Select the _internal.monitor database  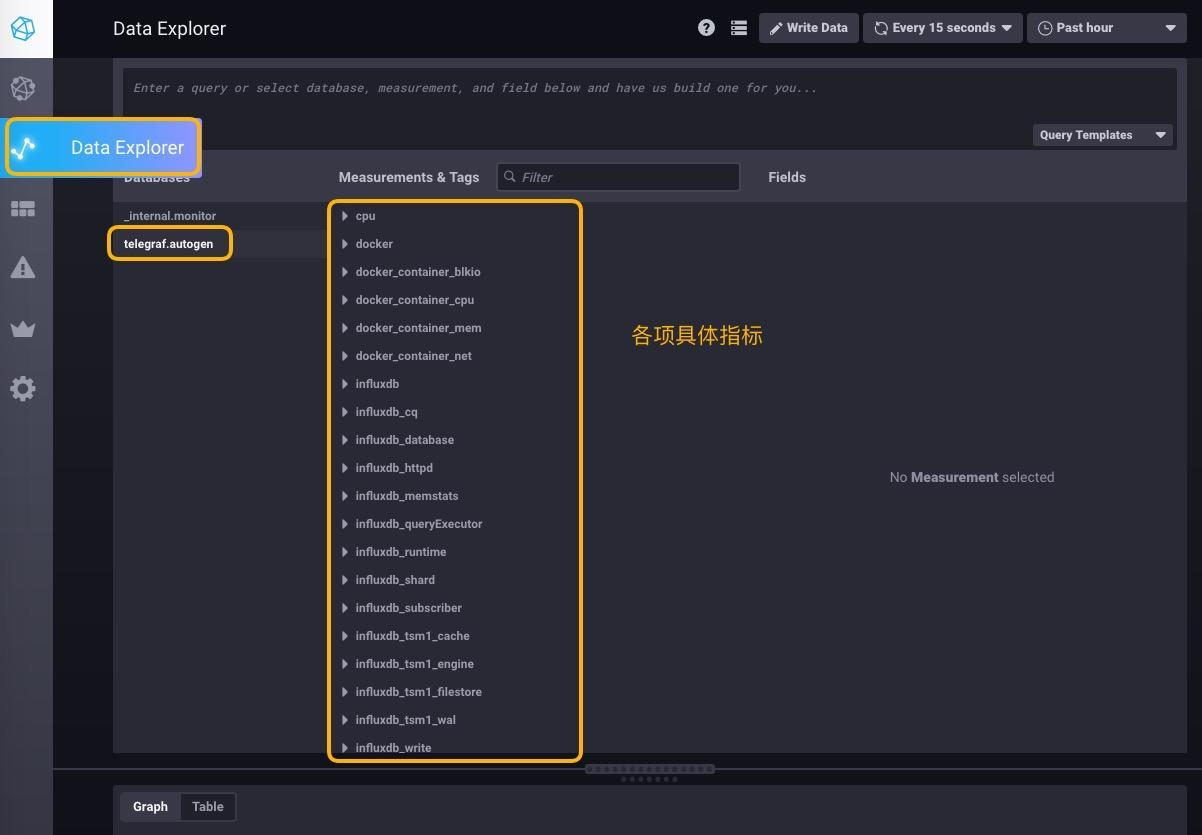(x=170, y=215)
